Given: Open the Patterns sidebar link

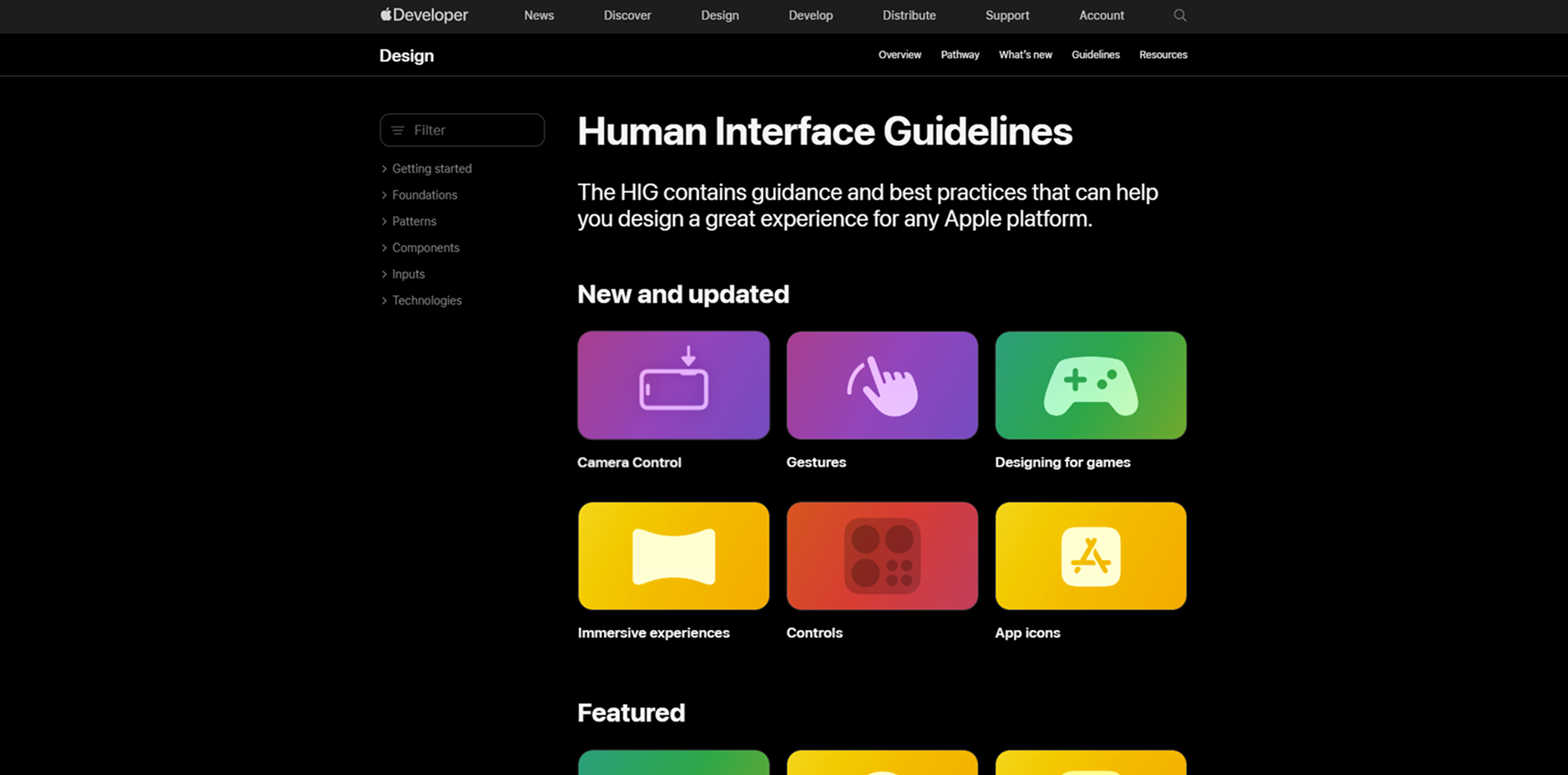Looking at the screenshot, I should (x=414, y=221).
